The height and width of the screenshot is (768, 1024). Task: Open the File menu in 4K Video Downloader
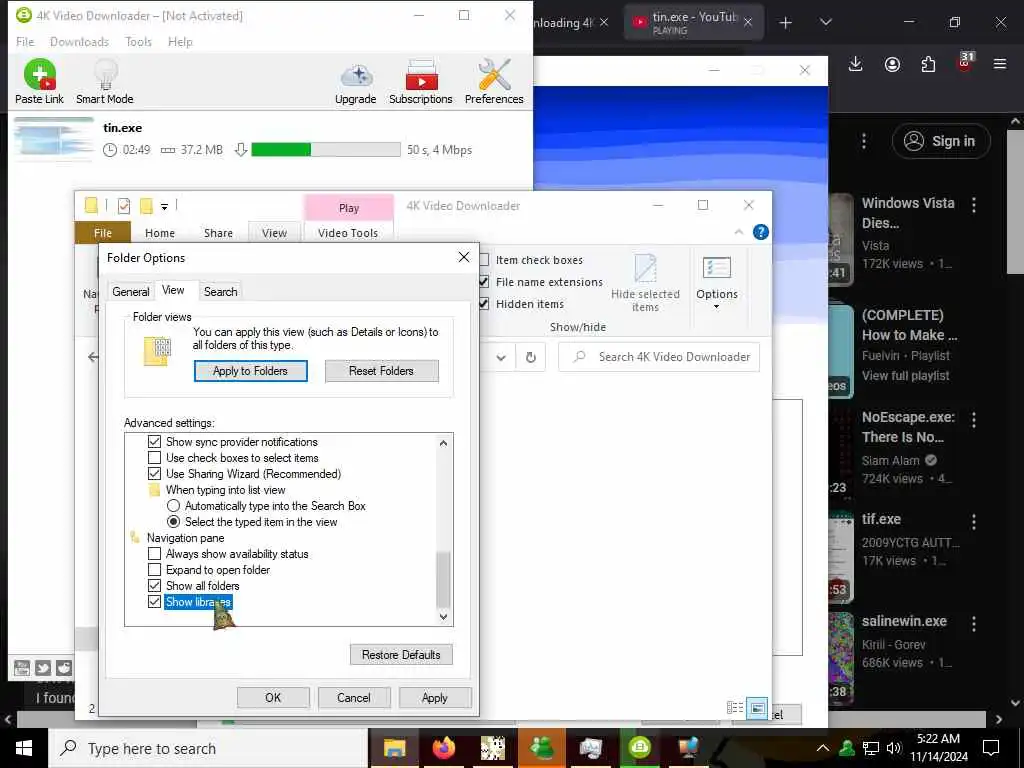pos(25,42)
